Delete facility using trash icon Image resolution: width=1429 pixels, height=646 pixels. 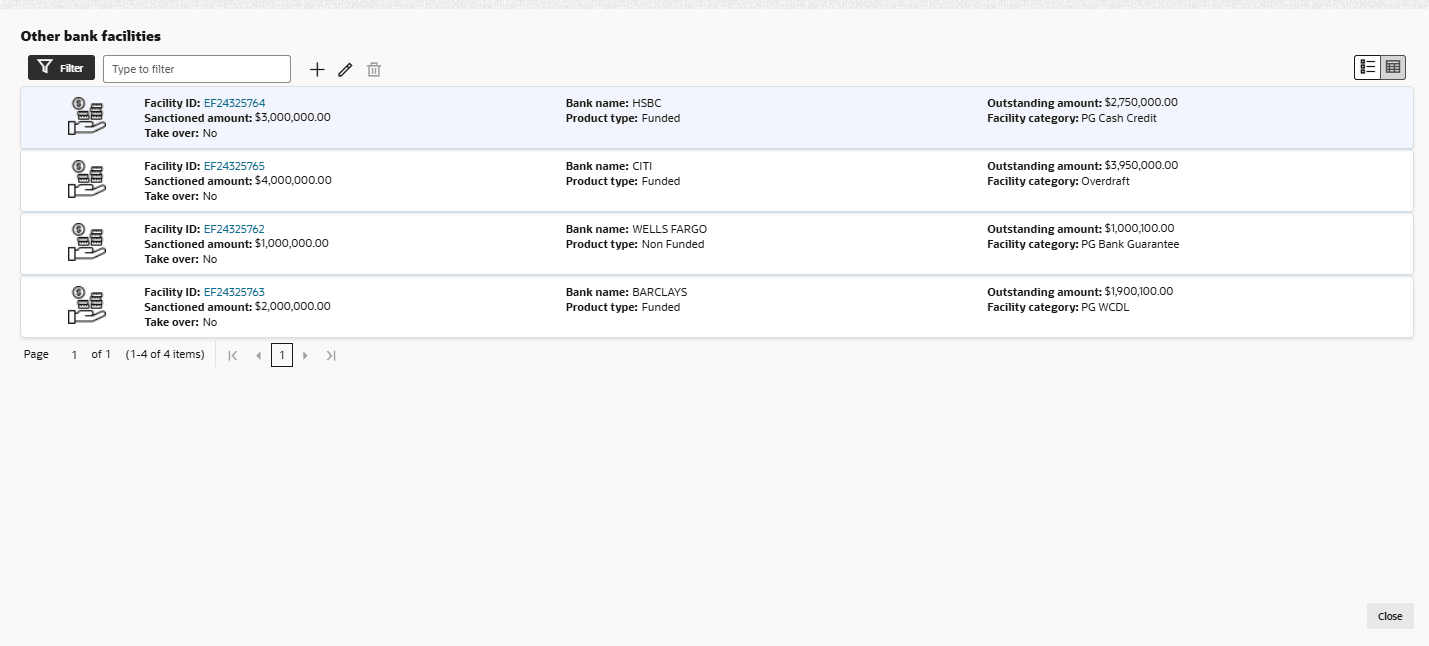pyautogui.click(x=374, y=69)
